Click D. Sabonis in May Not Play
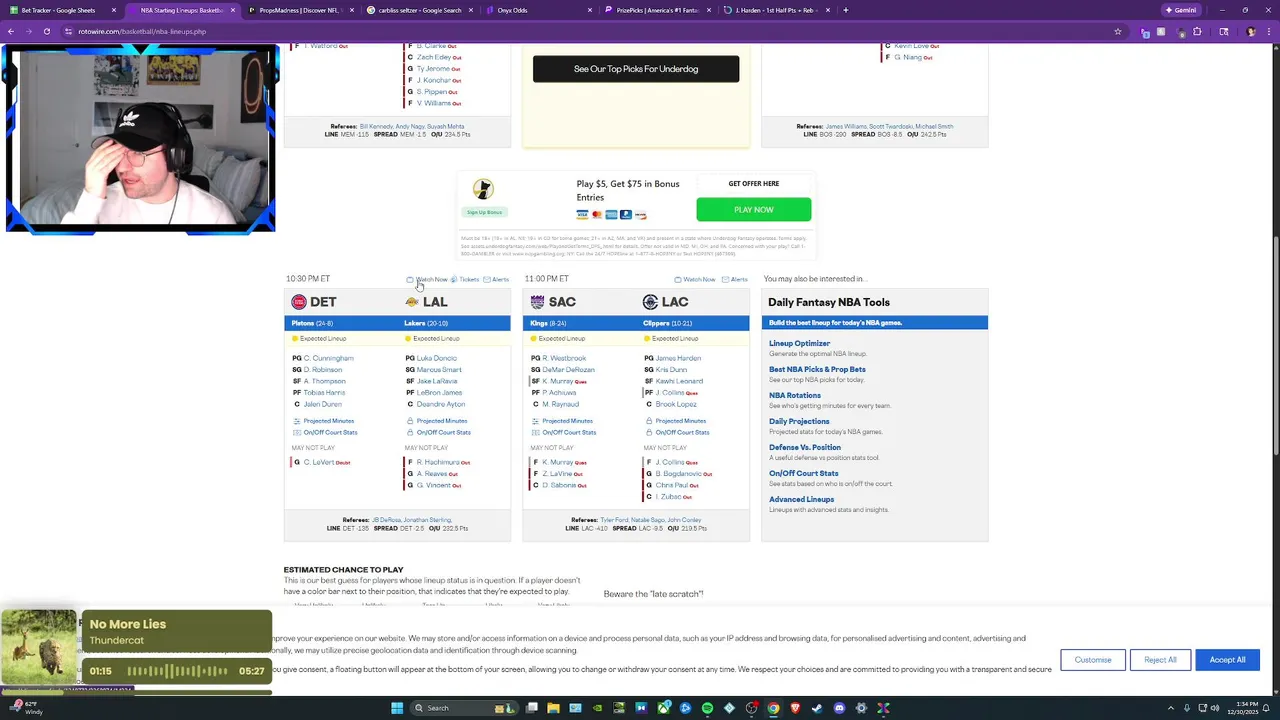1280x720 pixels. tap(558, 485)
